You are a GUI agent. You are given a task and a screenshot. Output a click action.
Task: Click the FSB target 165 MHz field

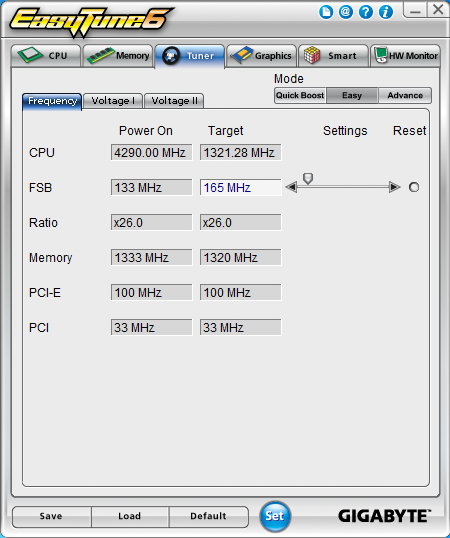(x=240, y=187)
